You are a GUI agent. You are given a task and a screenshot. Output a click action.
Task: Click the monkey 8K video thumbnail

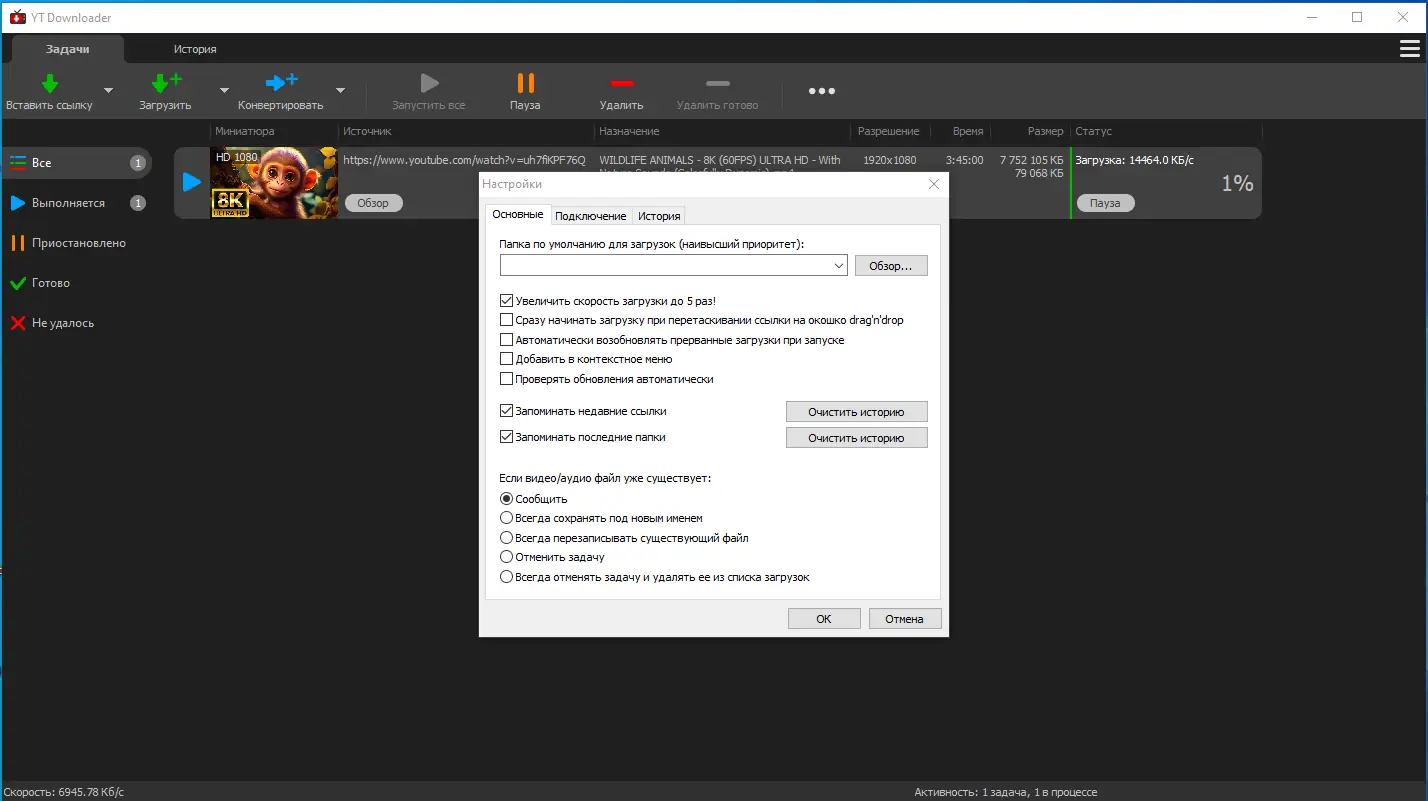(274, 183)
